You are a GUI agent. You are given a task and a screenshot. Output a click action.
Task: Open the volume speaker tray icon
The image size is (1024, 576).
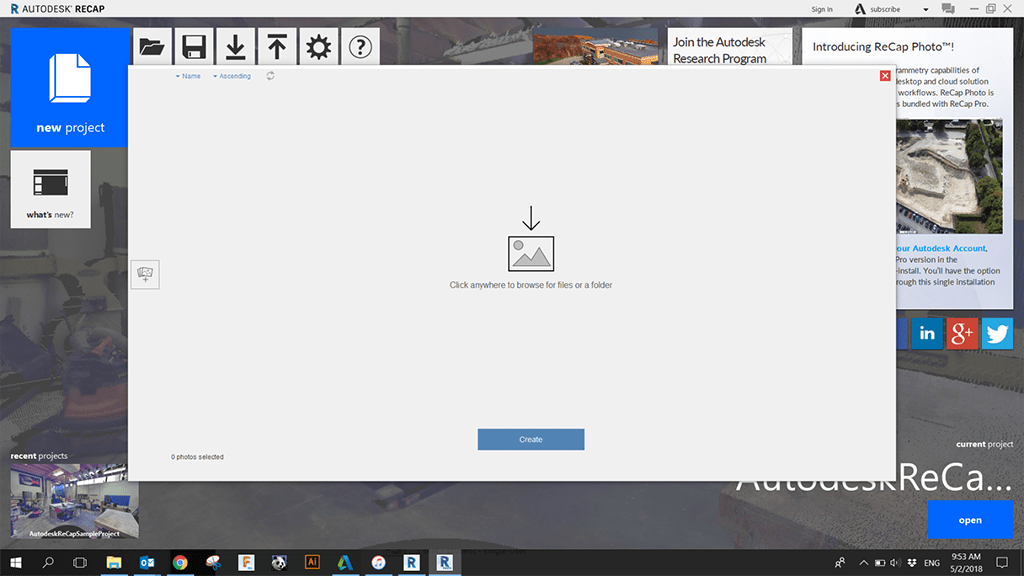point(895,563)
